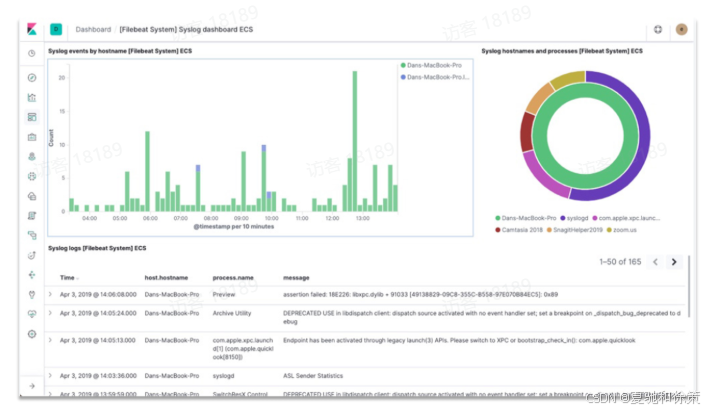The width and height of the screenshot is (711, 411).
Task: Click the @timestamp per 10 minutes axis label
Action: [234, 226]
